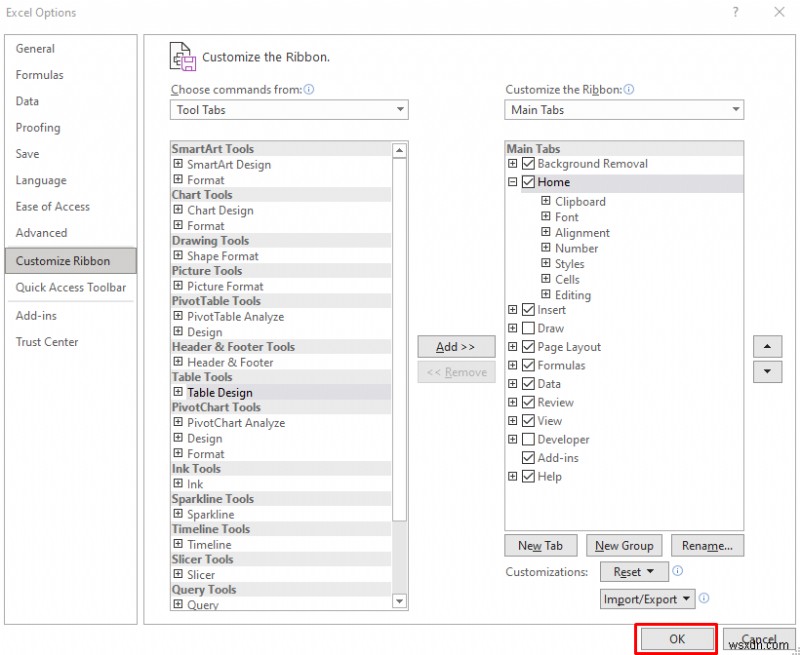
Task: Click the commands list scrollbar thumb
Action: (399, 340)
